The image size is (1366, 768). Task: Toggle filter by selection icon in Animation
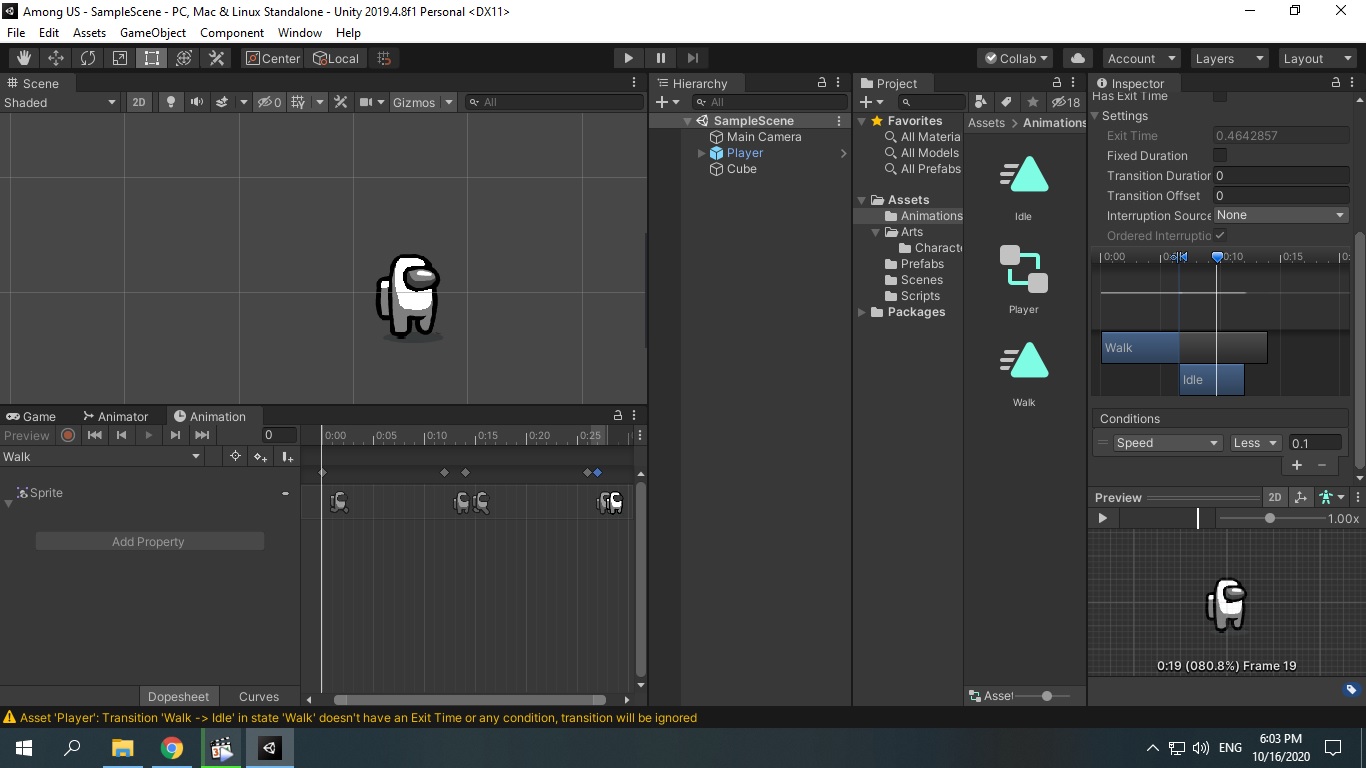pyautogui.click(x=235, y=457)
